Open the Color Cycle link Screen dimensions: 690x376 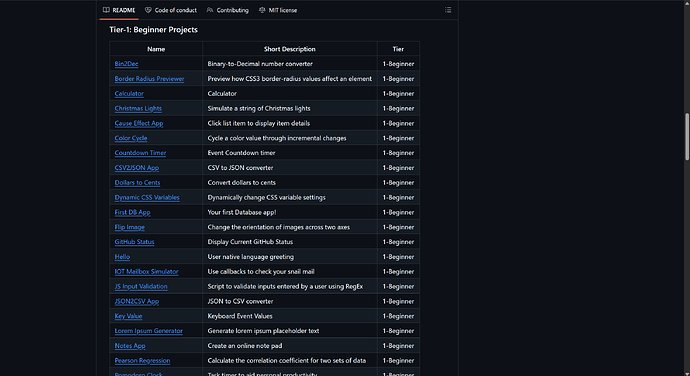coord(131,138)
